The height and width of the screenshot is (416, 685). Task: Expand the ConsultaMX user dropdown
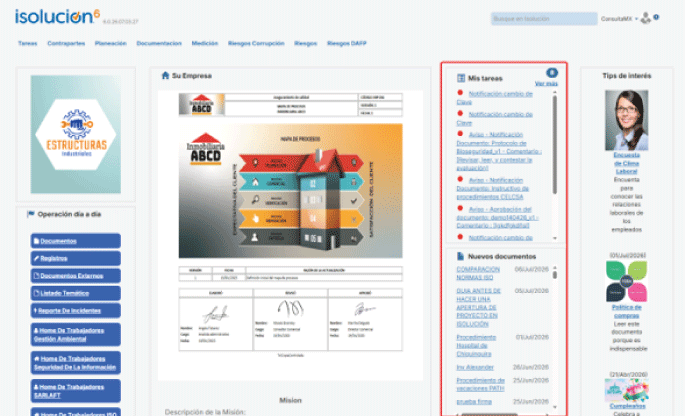[619, 19]
